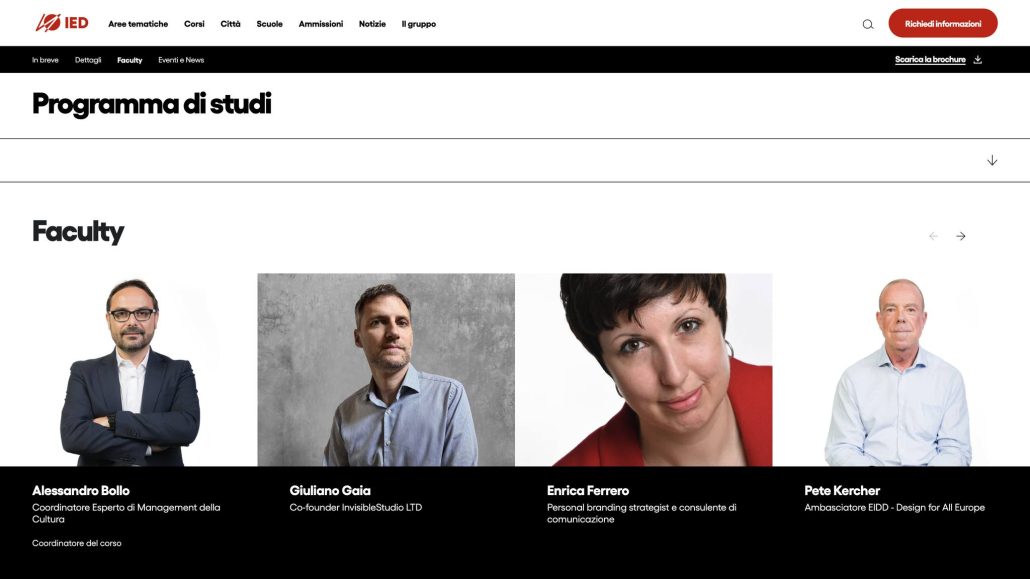
Task: Click the brochure download arrow icon
Action: 977,60
